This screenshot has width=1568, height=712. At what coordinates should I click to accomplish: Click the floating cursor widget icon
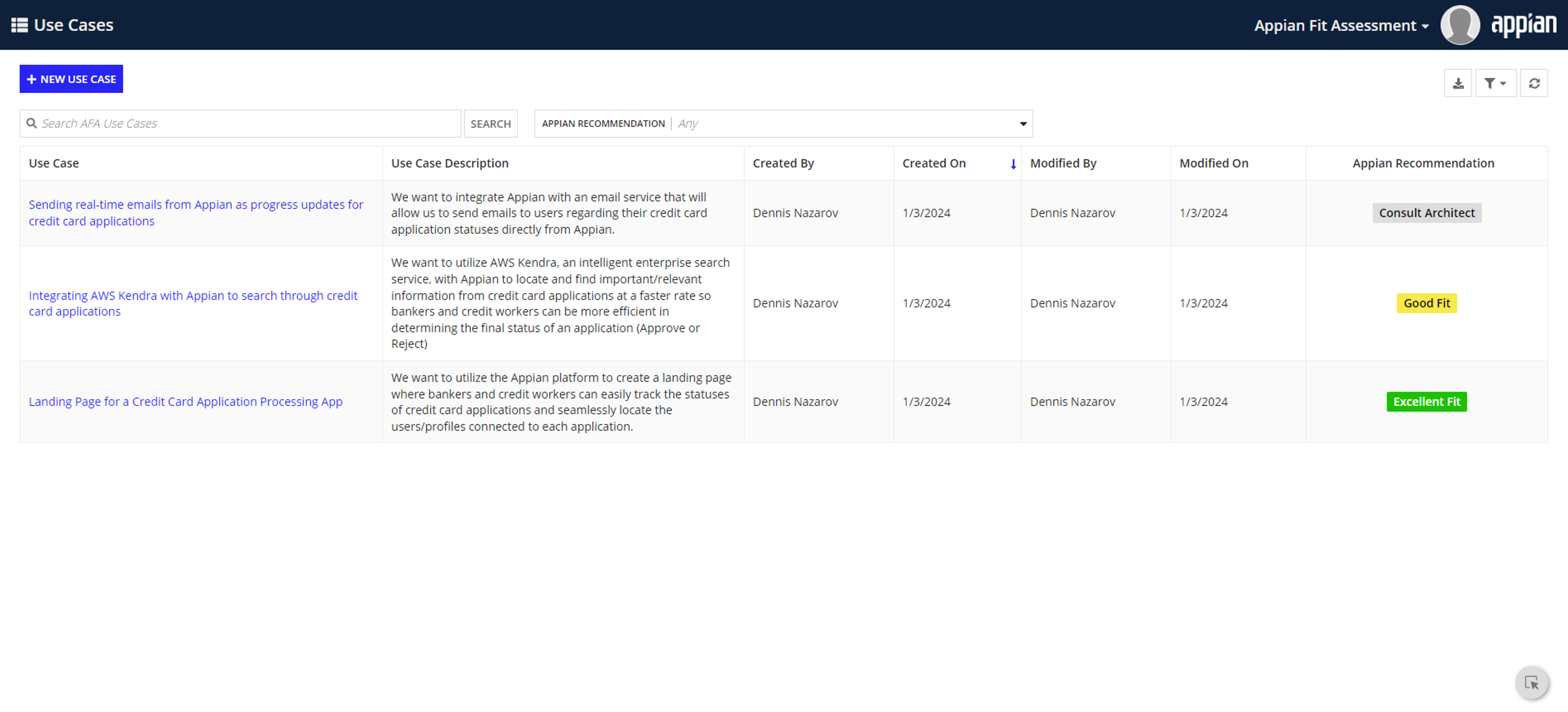(x=1532, y=683)
